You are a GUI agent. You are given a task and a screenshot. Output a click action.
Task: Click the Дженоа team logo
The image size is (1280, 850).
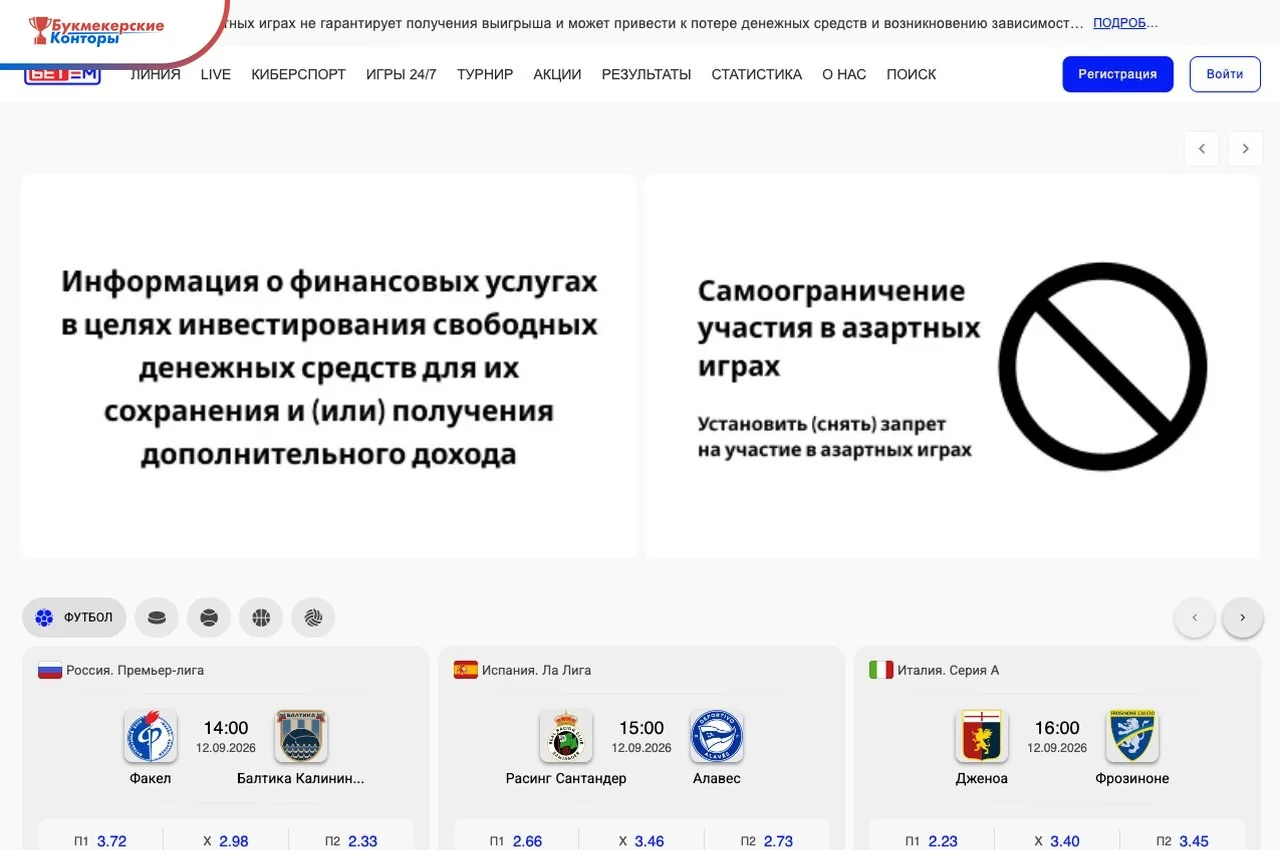[x=982, y=736]
